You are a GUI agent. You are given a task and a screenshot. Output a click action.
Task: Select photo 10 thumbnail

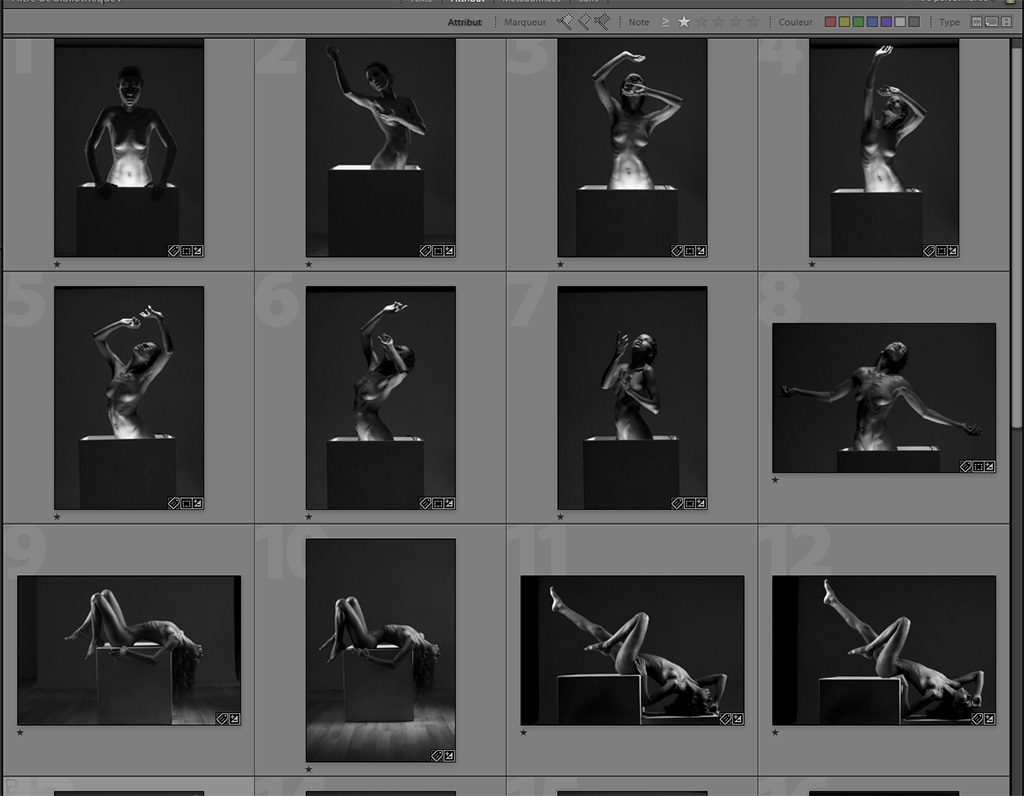click(x=381, y=650)
